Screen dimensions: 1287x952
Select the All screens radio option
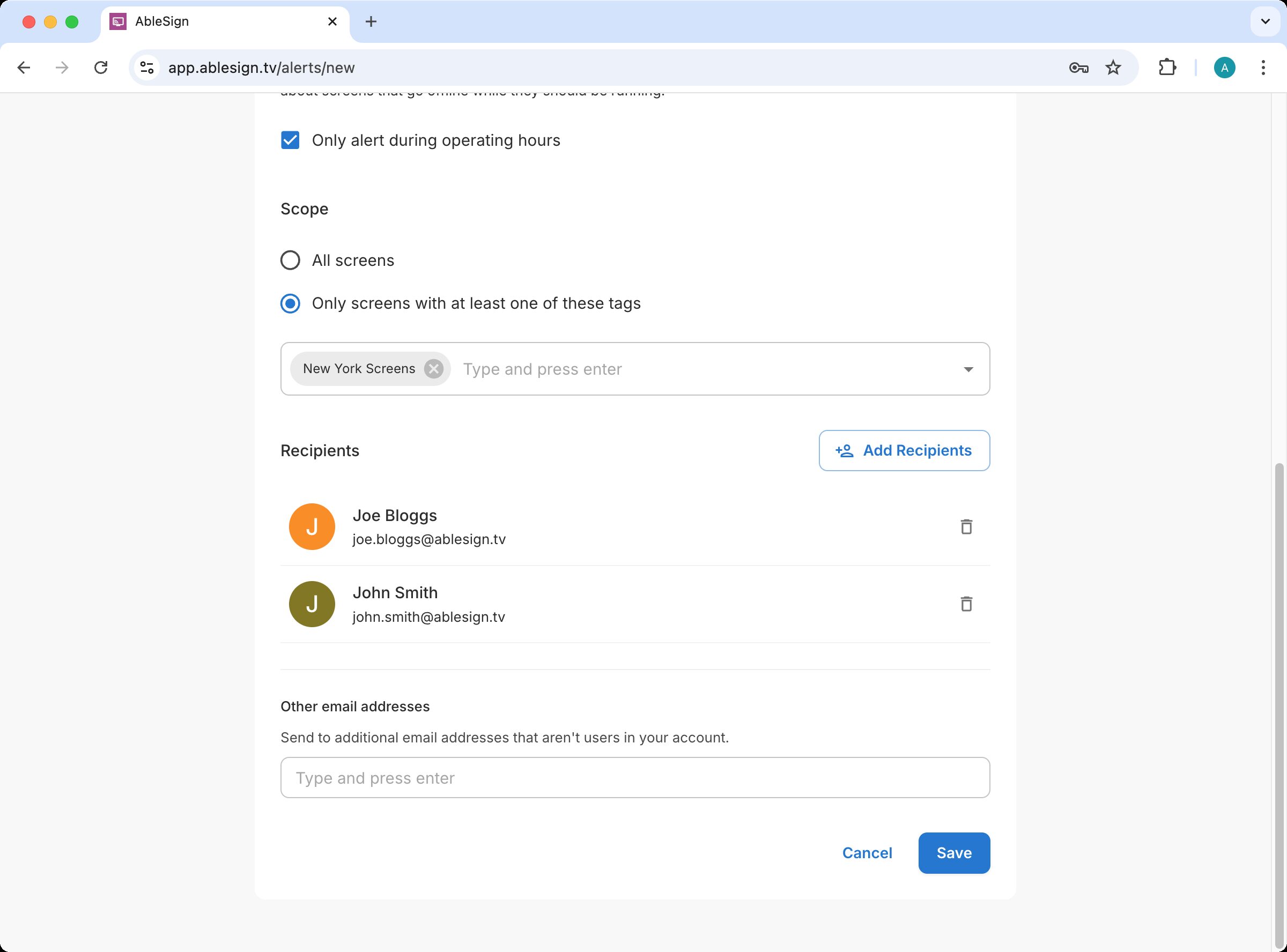pos(290,261)
